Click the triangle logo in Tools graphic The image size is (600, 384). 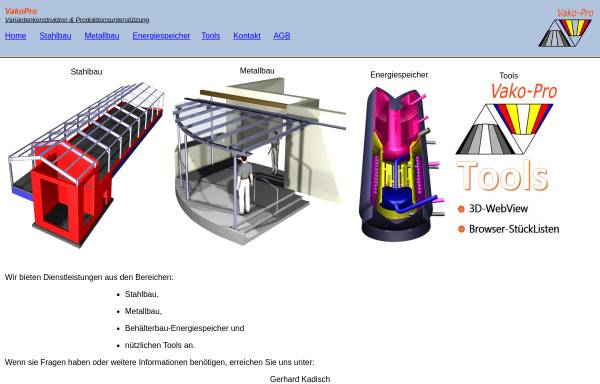[x=504, y=129]
